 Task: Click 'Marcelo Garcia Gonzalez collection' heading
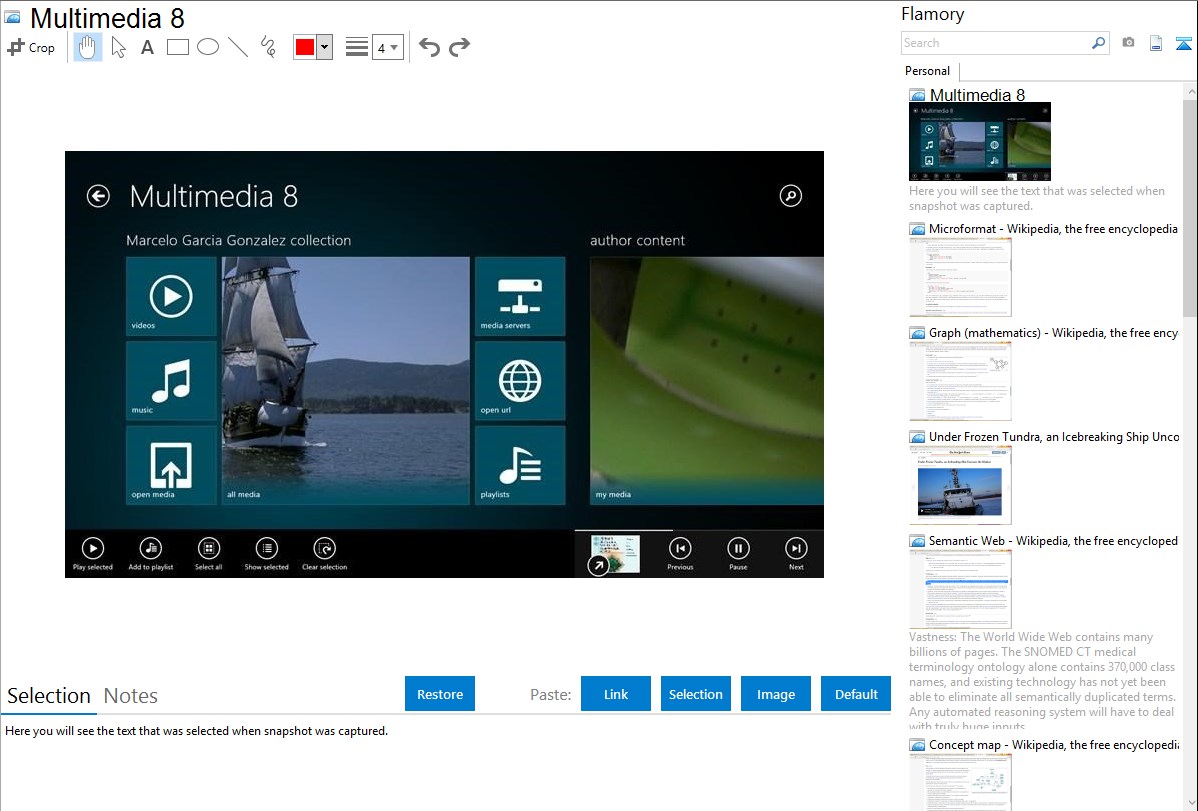238,240
